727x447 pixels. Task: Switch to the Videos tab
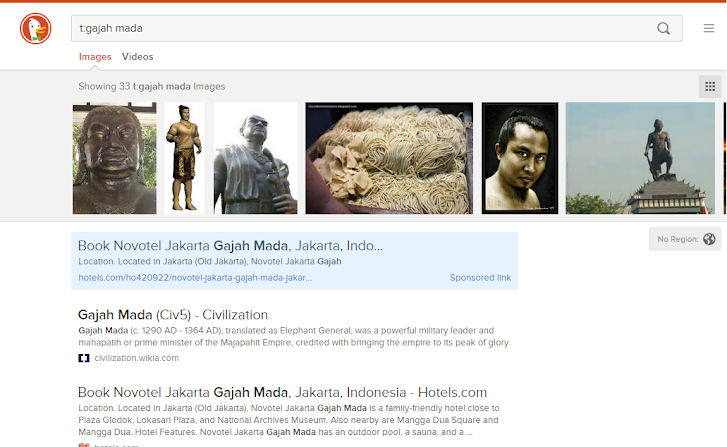(x=137, y=57)
